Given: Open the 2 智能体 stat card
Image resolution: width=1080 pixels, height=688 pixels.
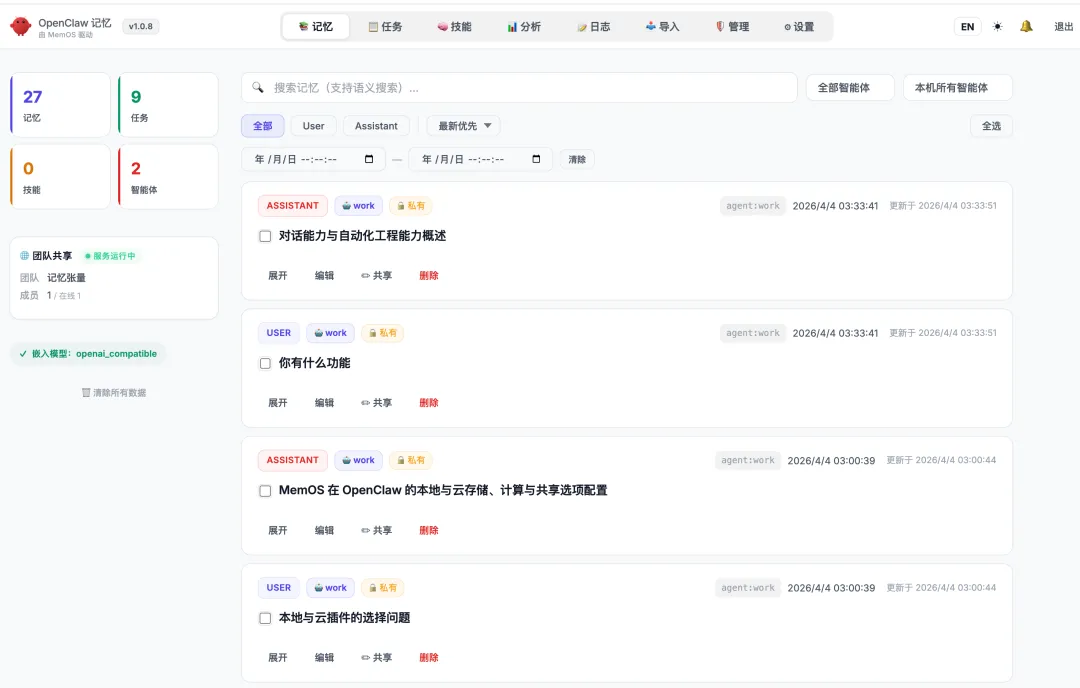Looking at the screenshot, I should (168, 176).
